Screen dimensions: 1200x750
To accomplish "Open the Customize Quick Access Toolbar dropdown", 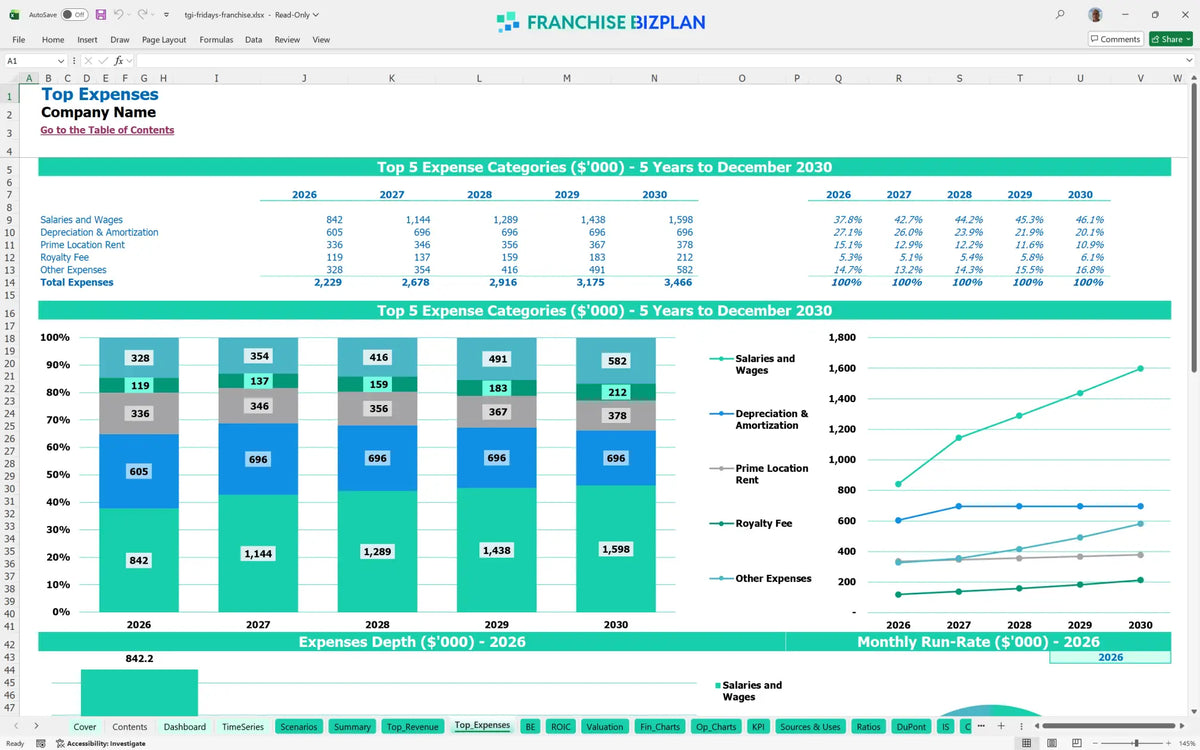I will tap(166, 15).
